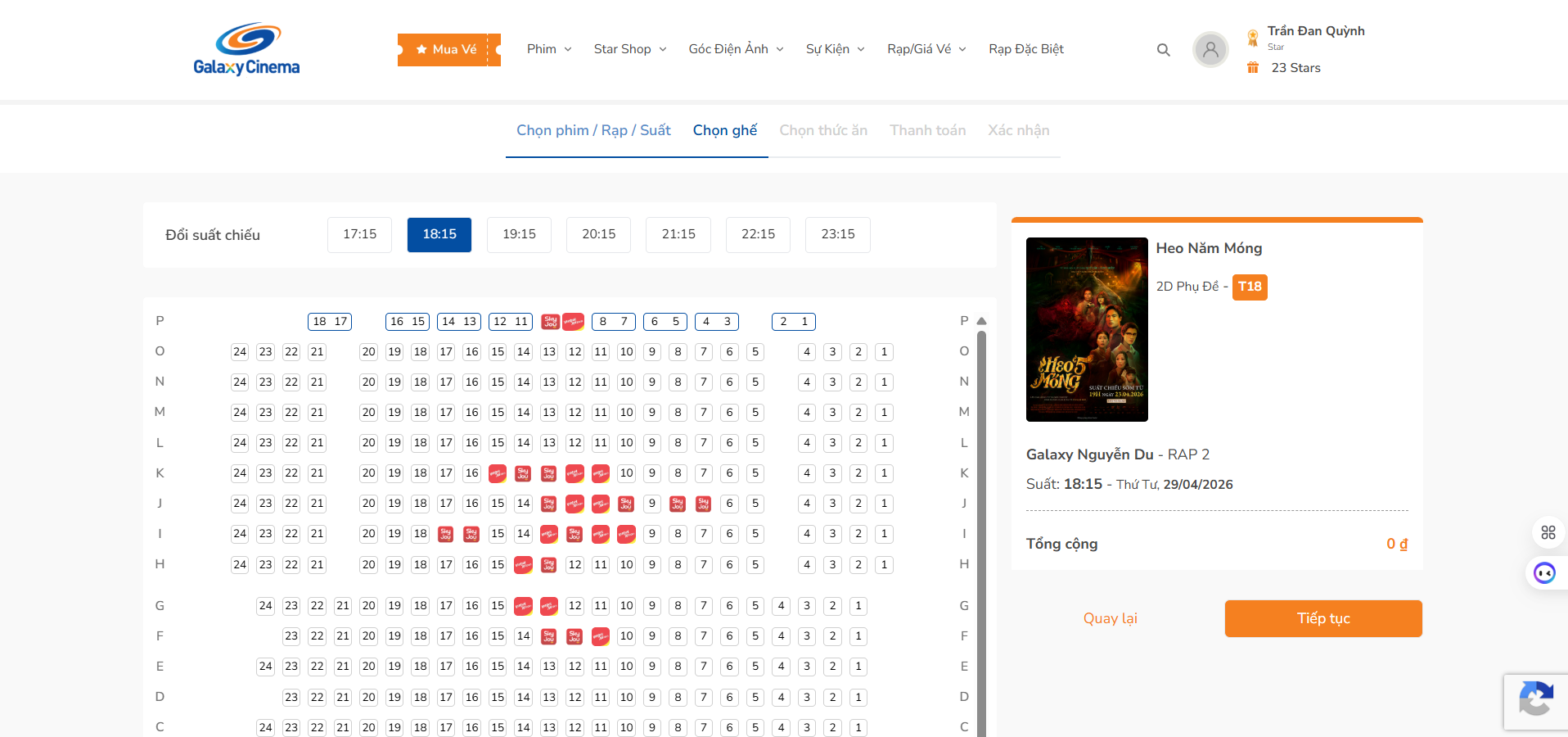Open the Heo Năm Móng movie poster
This screenshot has width=1568, height=737.
(1087, 329)
